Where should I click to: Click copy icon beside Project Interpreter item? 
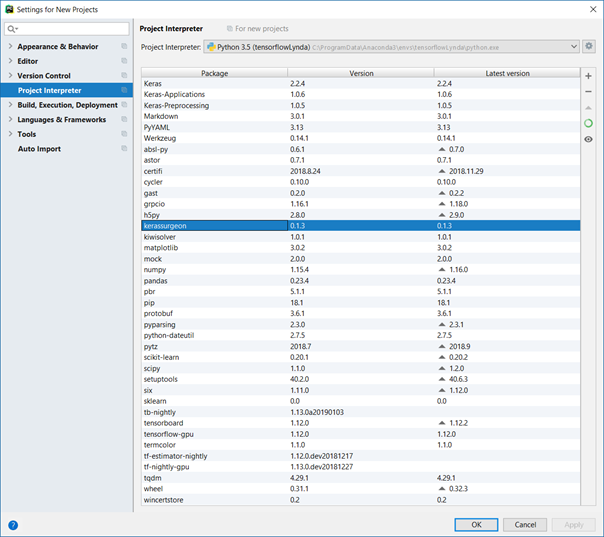(124, 90)
